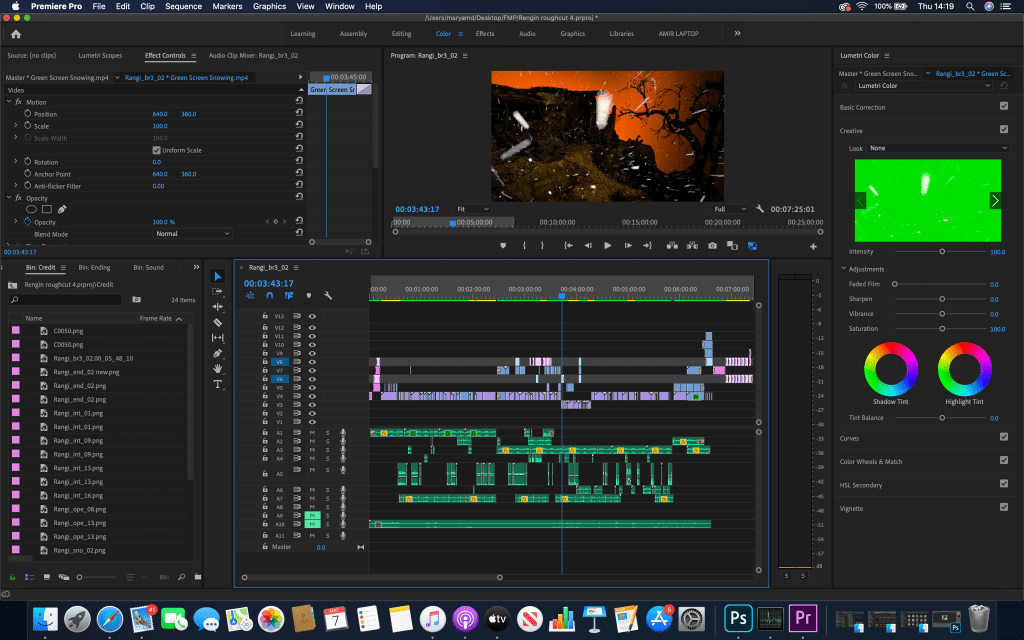Adjust the Saturation slider handle
The height and width of the screenshot is (640, 1024).
coord(941,328)
